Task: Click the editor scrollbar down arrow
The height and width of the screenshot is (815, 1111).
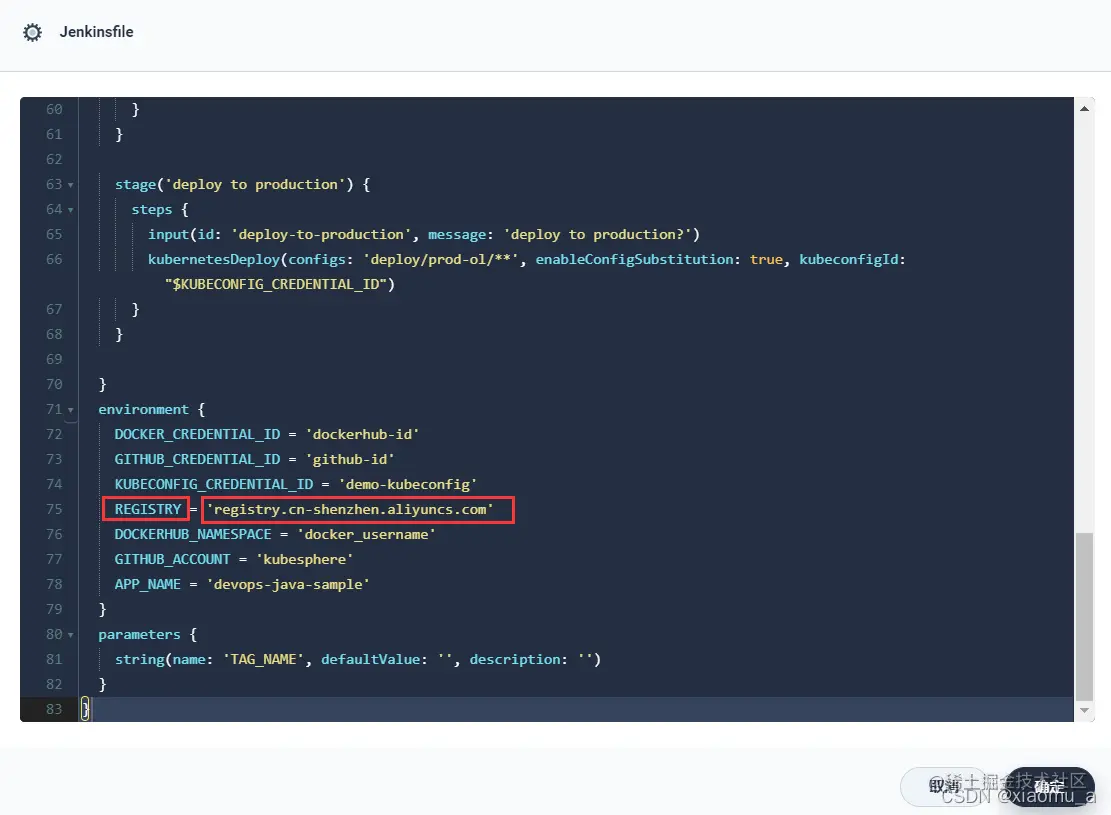Action: point(1084,710)
